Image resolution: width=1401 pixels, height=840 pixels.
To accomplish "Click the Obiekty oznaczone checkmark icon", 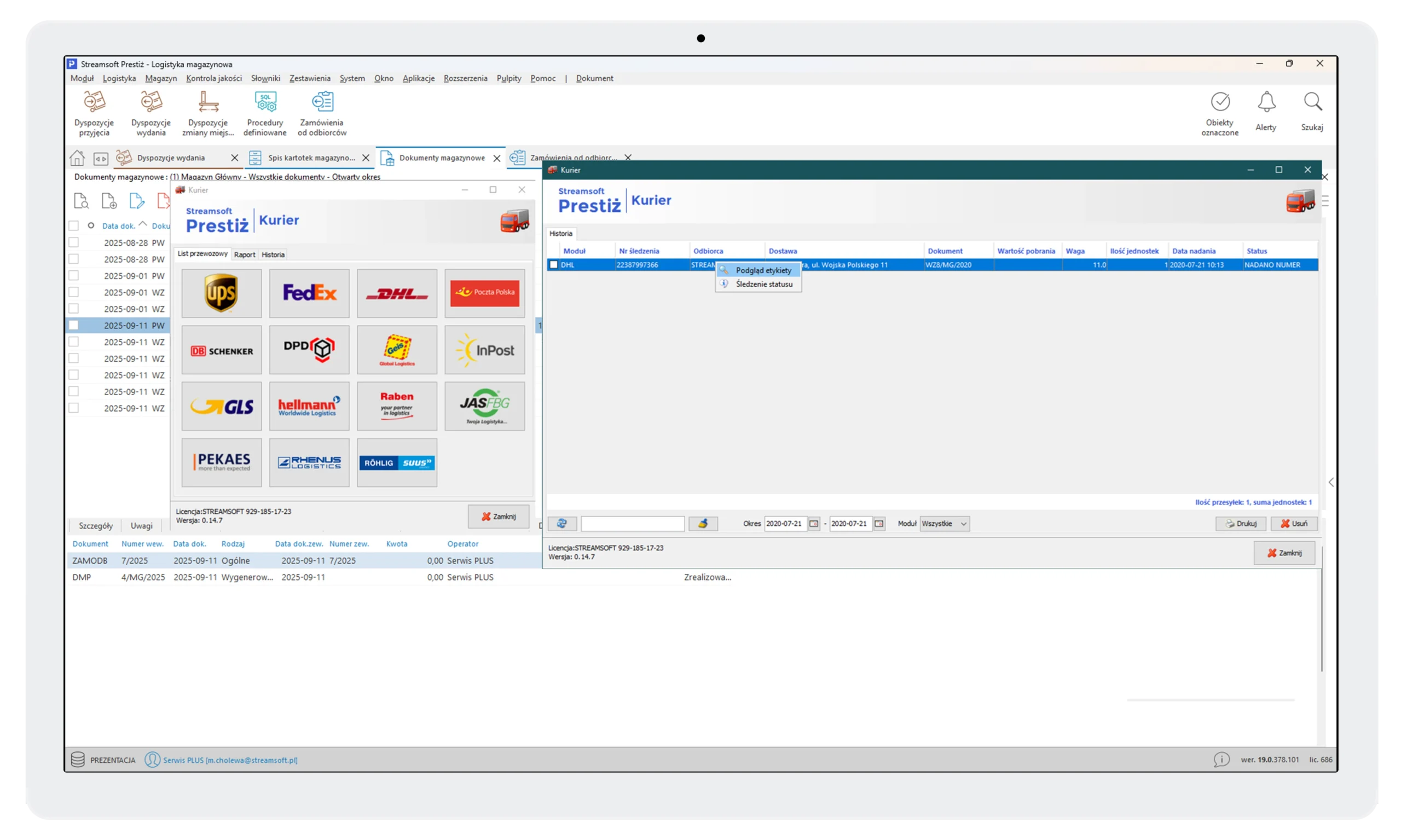I will 1220,102.
